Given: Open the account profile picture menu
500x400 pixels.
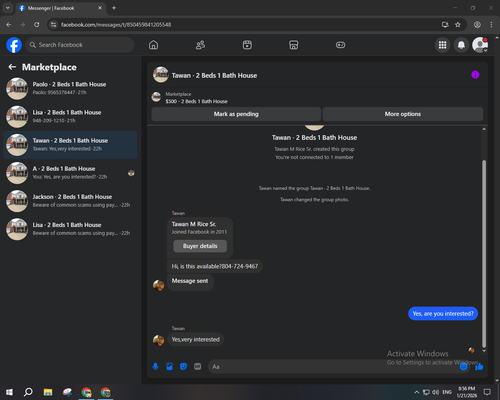Looking at the screenshot, I should coord(480,45).
